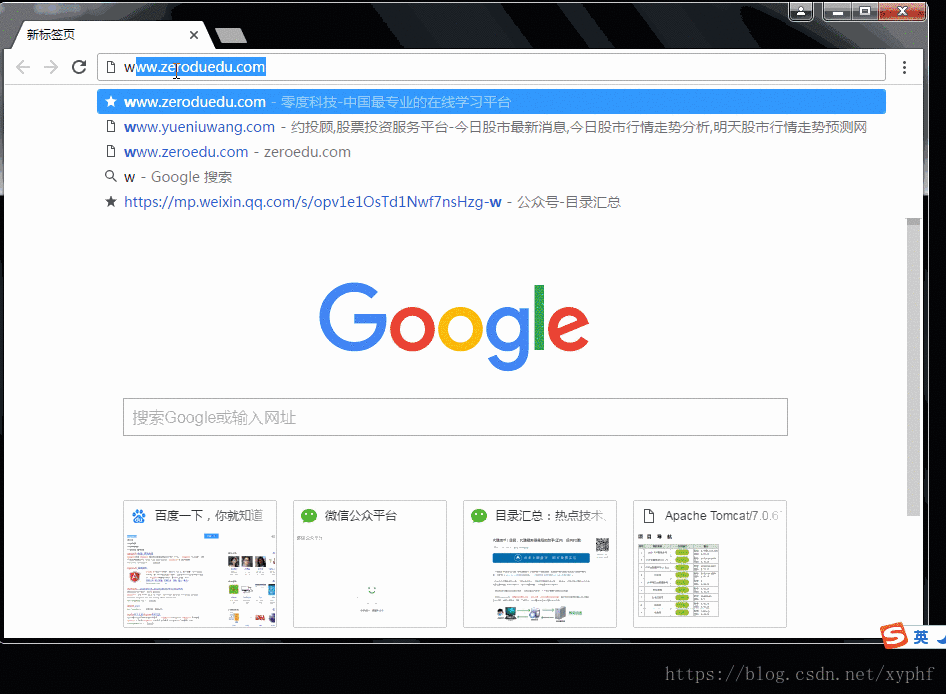Screen dimensions: 946x694
Task: Choose www.zeroedu.com suggestion
Action: coord(491,152)
